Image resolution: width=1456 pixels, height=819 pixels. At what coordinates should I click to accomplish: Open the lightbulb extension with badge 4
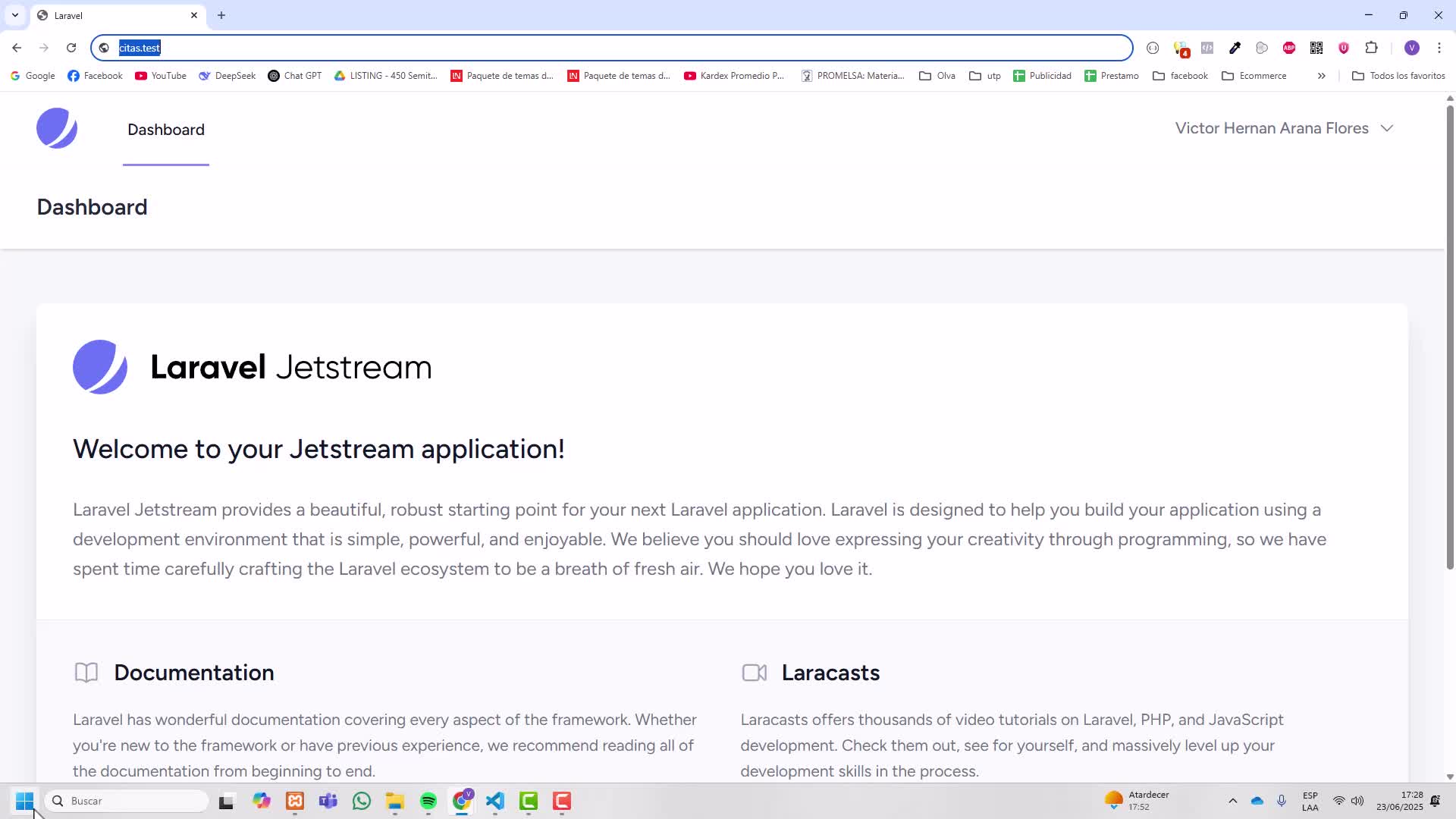tap(1181, 48)
